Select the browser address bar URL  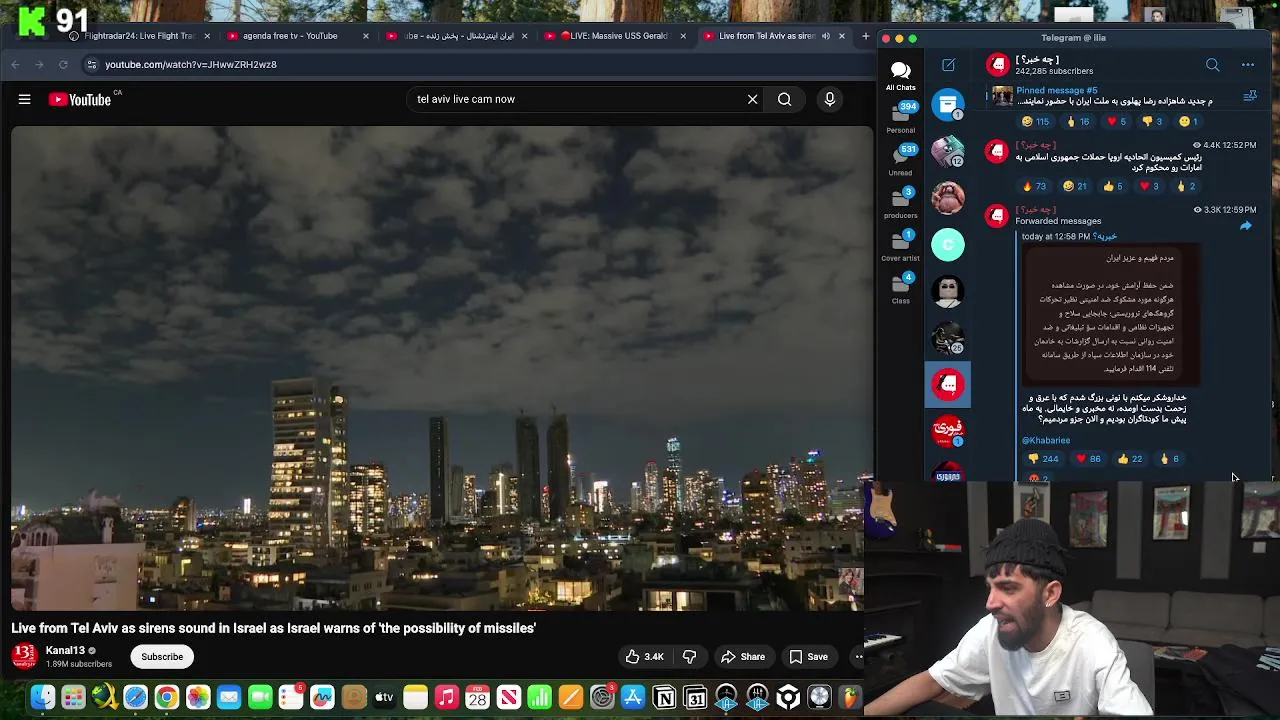(191, 64)
